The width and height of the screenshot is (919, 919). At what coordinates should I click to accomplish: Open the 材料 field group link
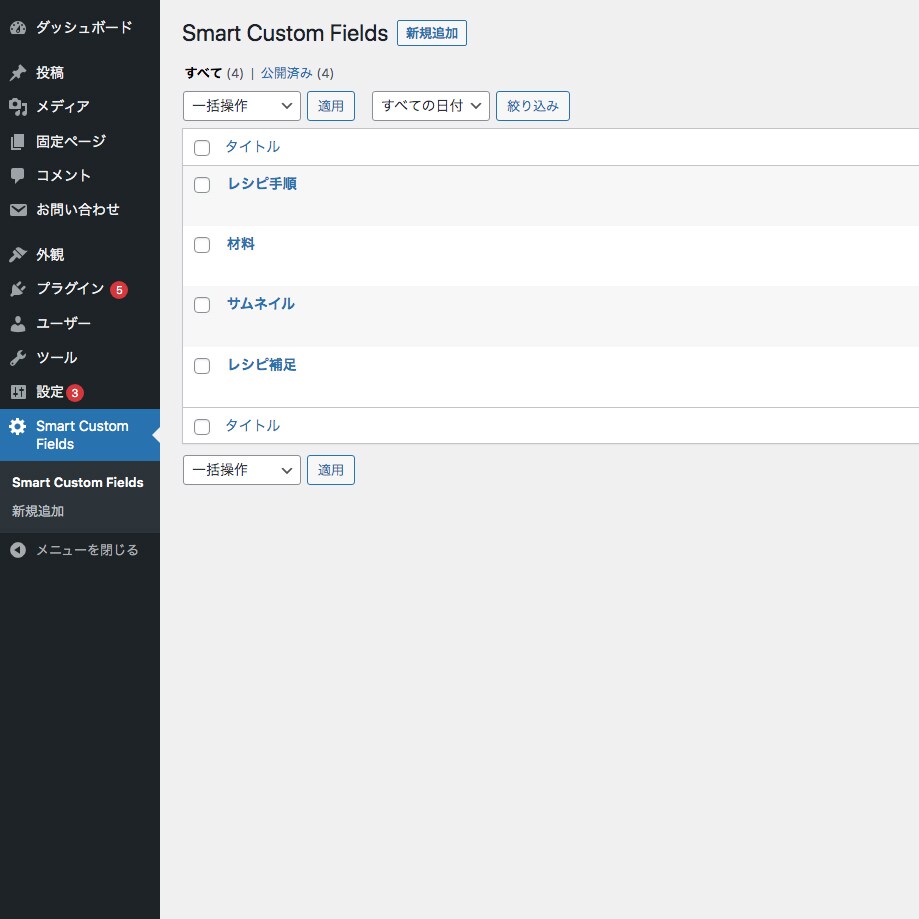click(241, 244)
